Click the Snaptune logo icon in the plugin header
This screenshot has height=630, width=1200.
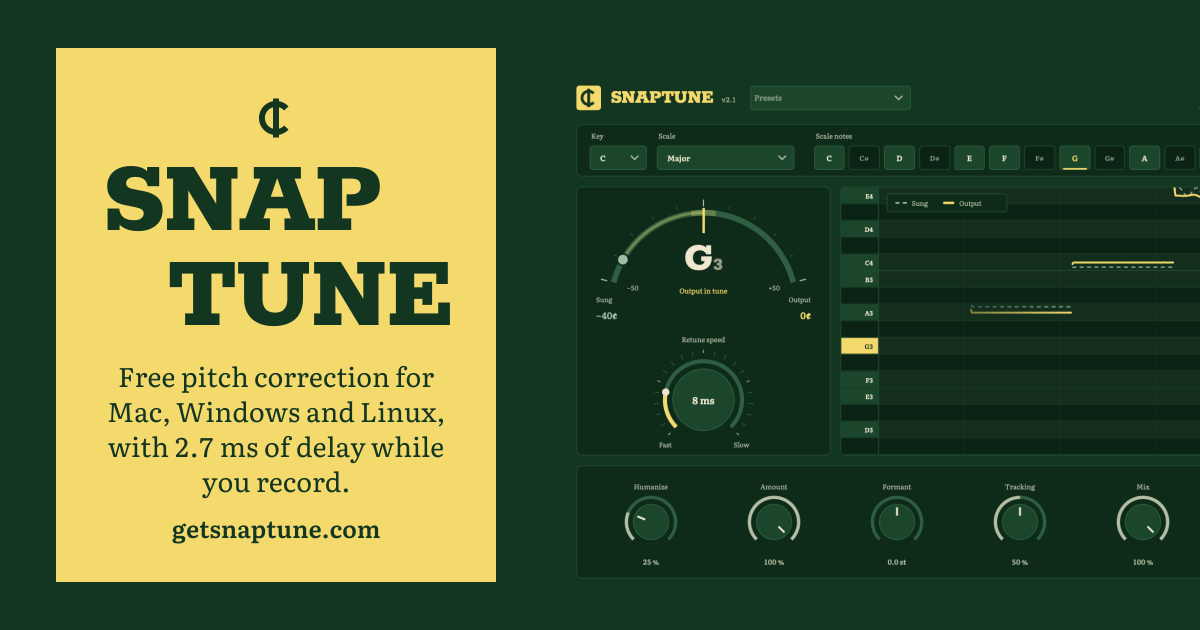click(589, 97)
